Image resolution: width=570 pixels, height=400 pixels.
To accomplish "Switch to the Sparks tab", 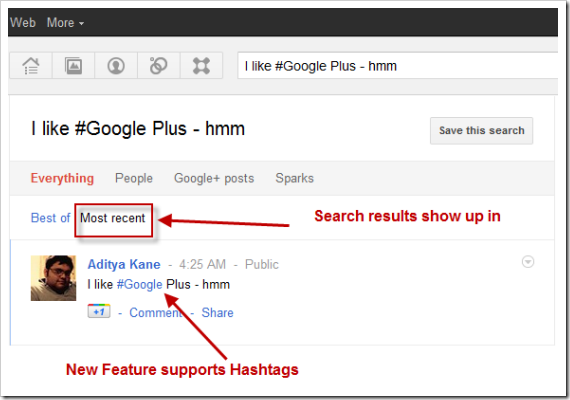I will pyautogui.click(x=294, y=178).
